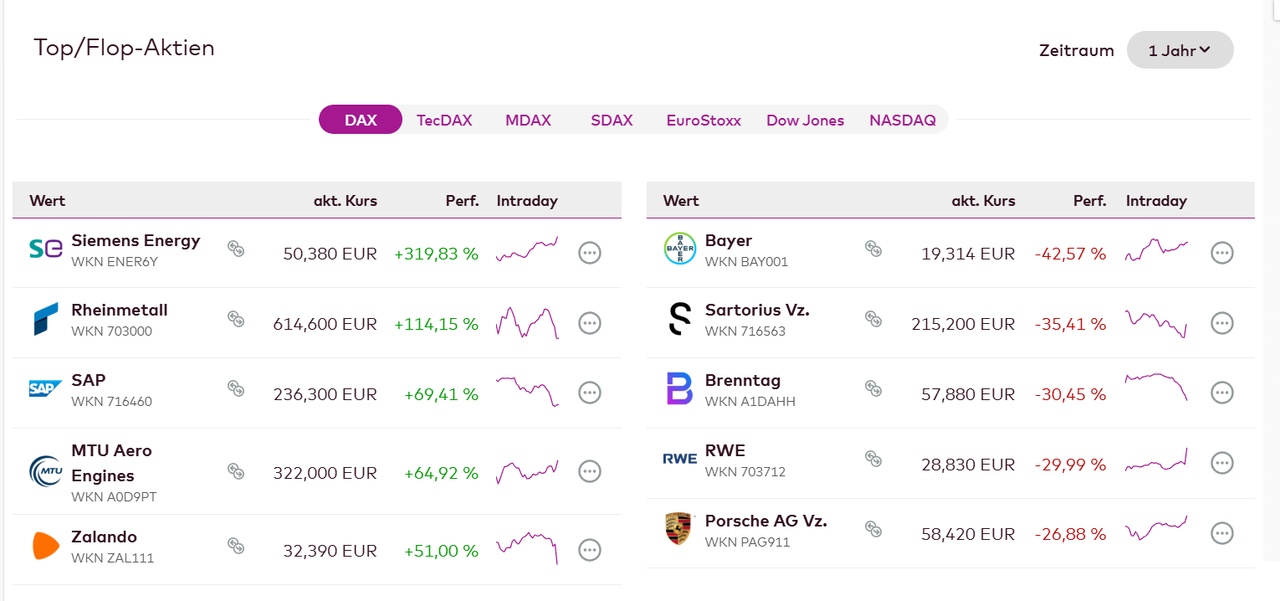Open more options for MTU Aero Engines
This screenshot has height=601, width=1280.
tap(590, 471)
